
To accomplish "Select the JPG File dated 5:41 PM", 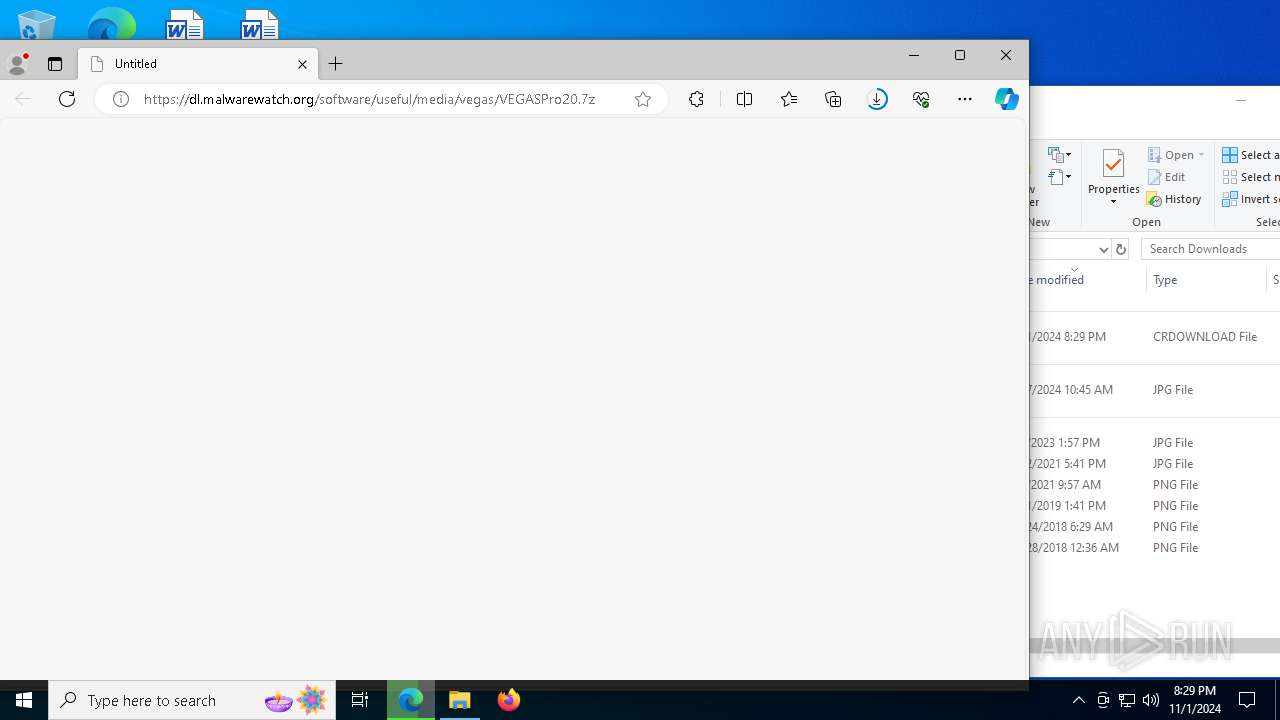I will pyautogui.click(x=1155, y=464).
